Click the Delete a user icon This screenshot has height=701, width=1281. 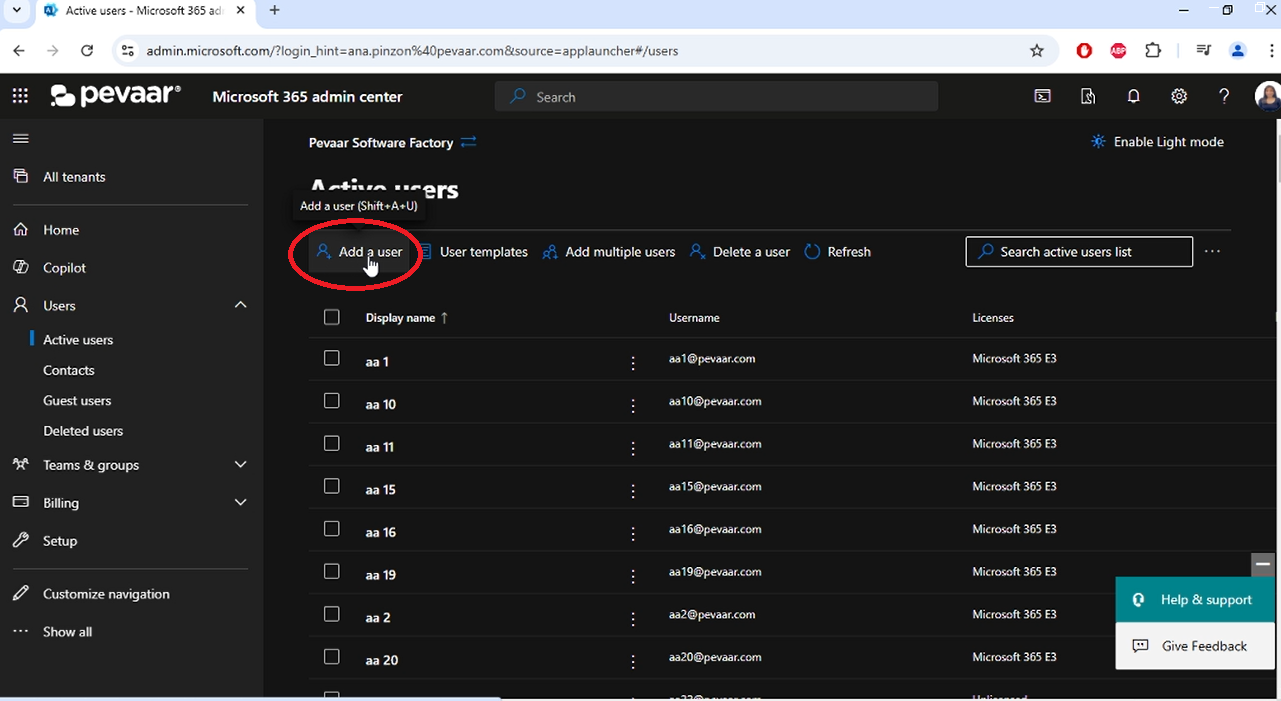[697, 252]
